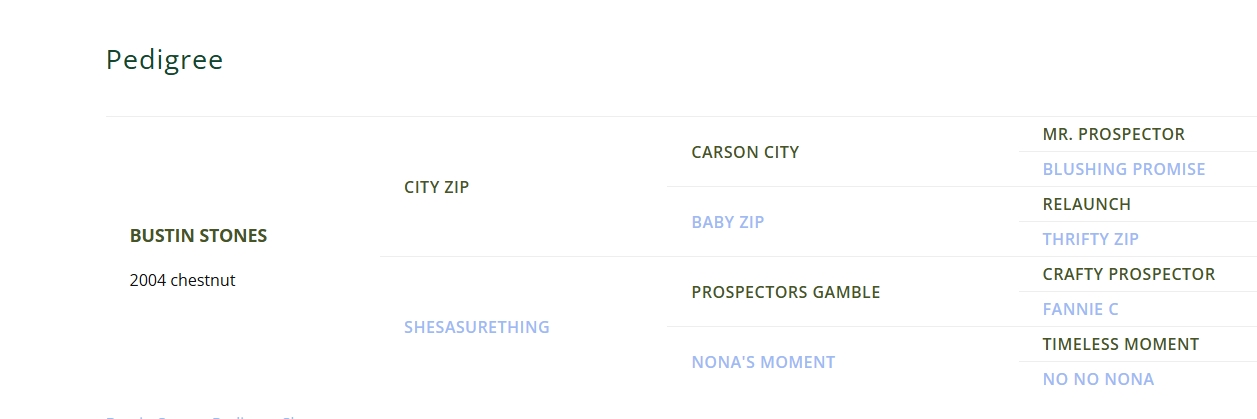Click MR. PROSPECTOR ancestor entry
1257x419 pixels.
coord(1113,134)
